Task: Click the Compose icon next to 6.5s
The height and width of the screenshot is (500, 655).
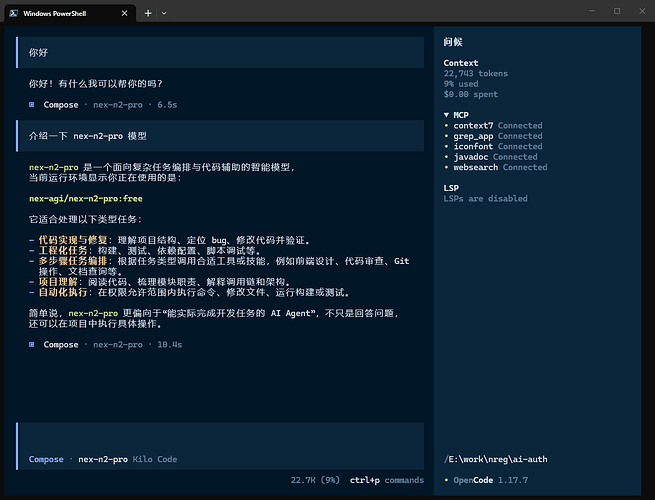Action: coord(32,104)
